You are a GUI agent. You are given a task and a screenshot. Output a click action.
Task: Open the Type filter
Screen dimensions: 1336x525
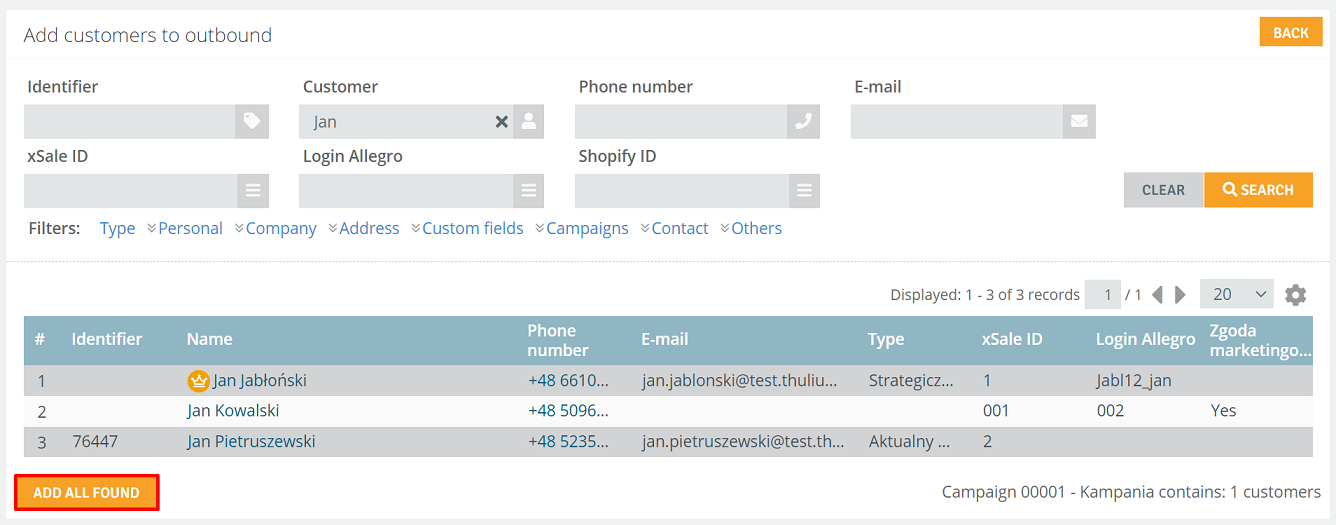(117, 228)
